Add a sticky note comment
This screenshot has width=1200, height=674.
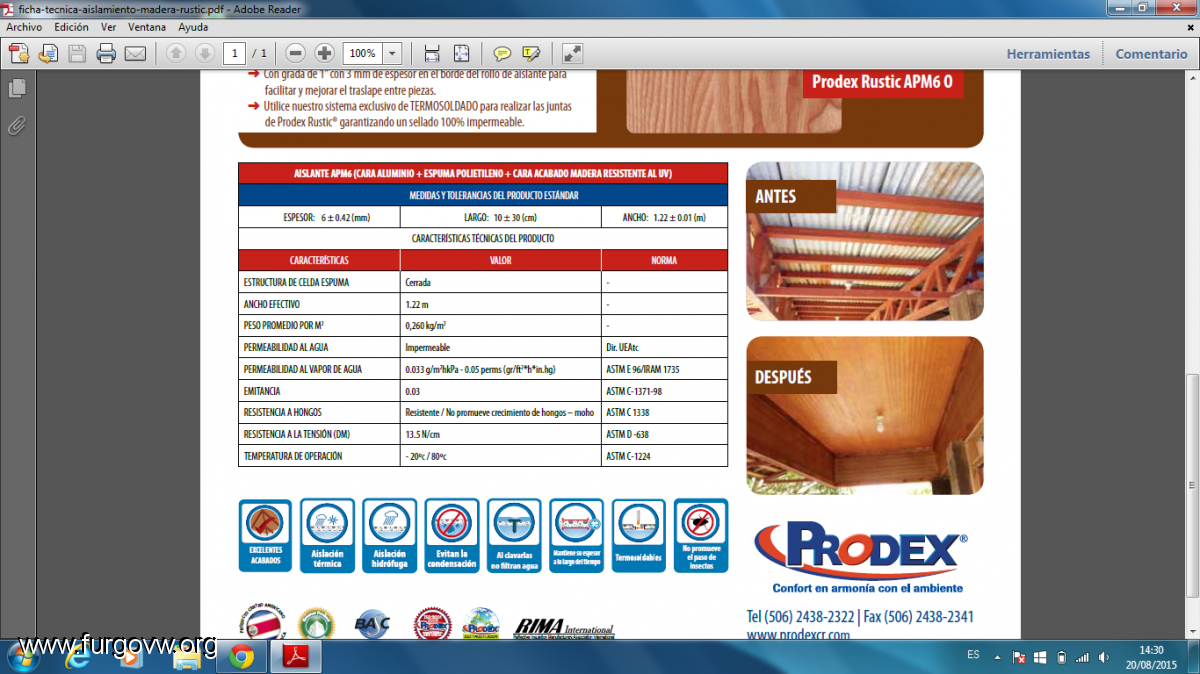click(502, 54)
